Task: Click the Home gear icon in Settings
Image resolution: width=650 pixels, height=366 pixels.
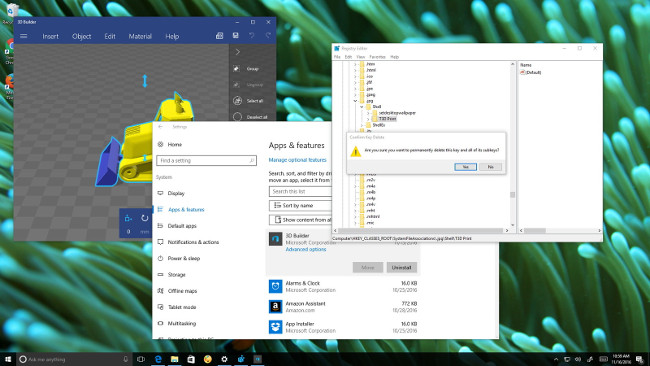Action: 160,144
